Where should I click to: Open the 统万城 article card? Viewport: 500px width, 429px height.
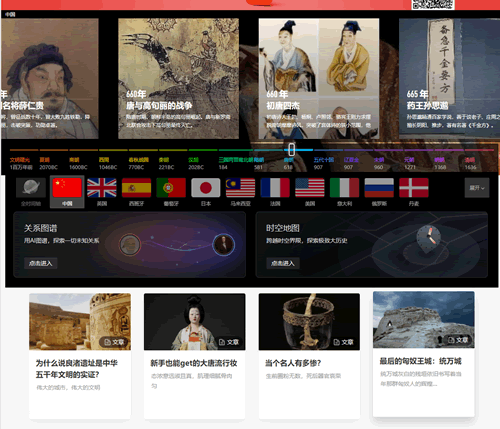424,354
